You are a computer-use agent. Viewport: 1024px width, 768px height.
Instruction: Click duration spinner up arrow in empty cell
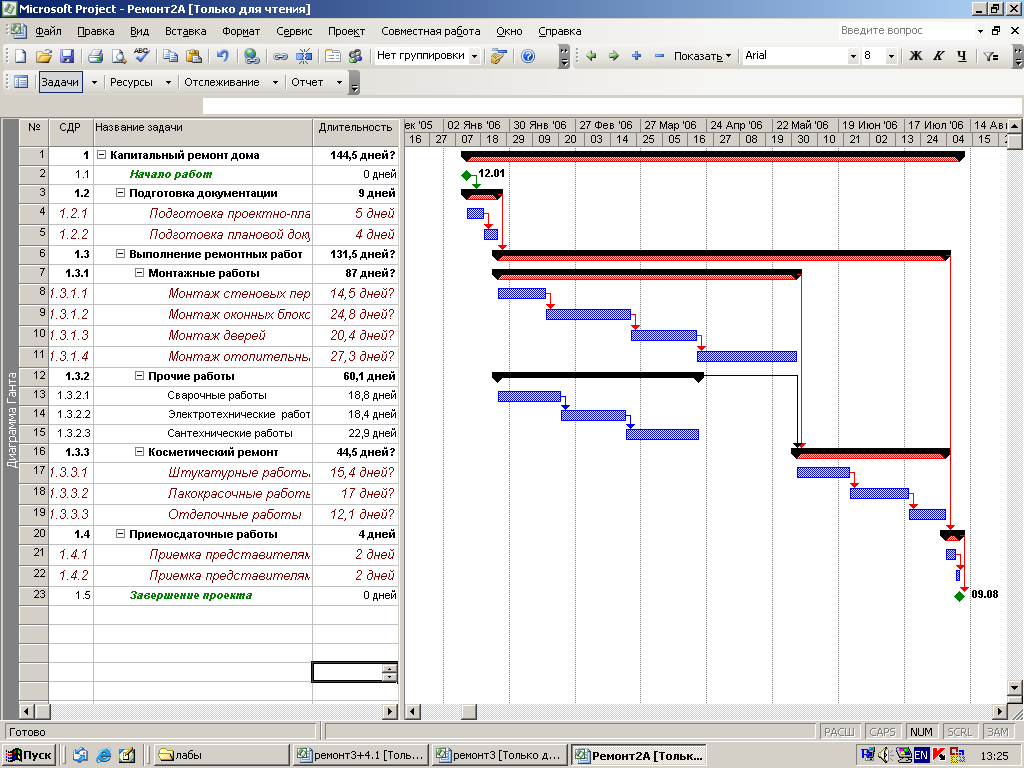(390, 668)
